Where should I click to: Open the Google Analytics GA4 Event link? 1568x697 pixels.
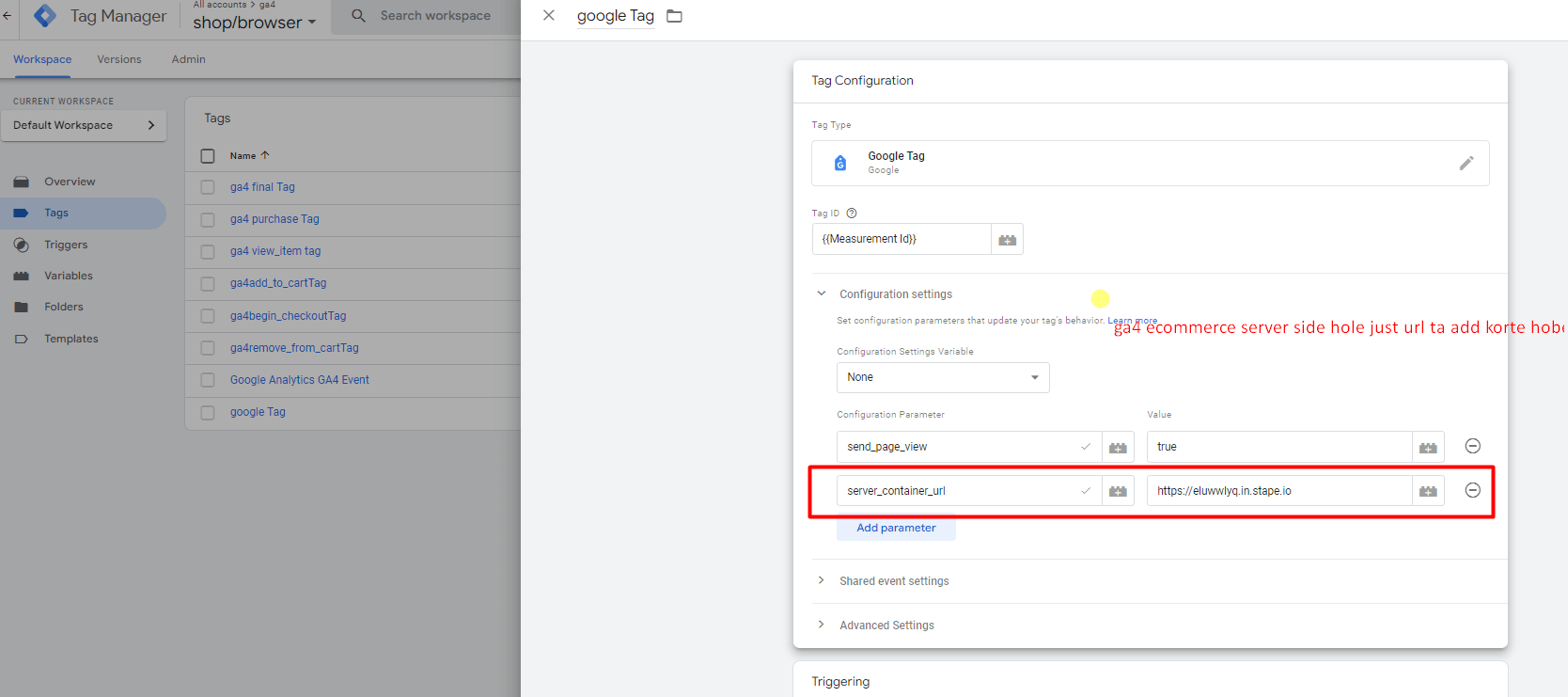point(300,380)
